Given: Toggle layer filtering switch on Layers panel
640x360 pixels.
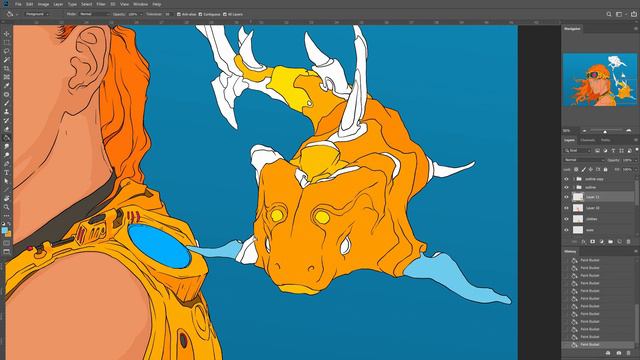Looking at the screenshot, I should pos(637,150).
